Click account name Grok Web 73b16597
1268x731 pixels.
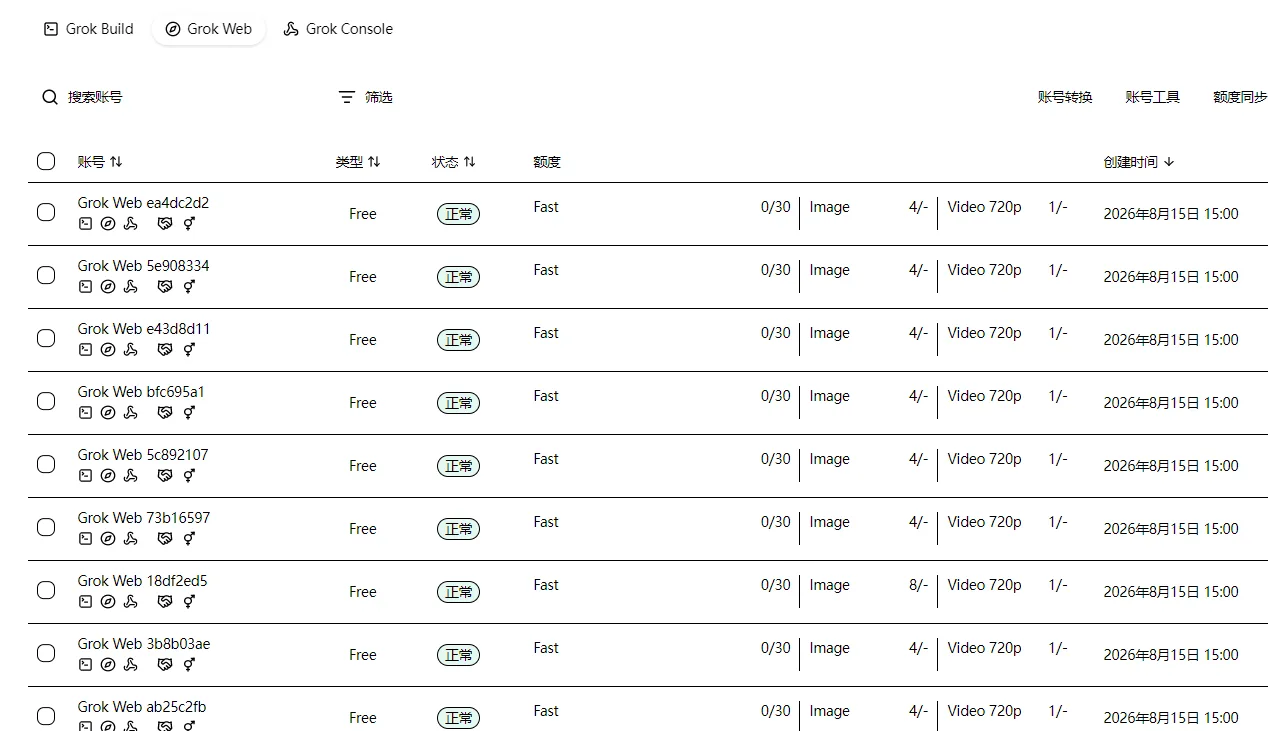pyautogui.click(x=144, y=518)
